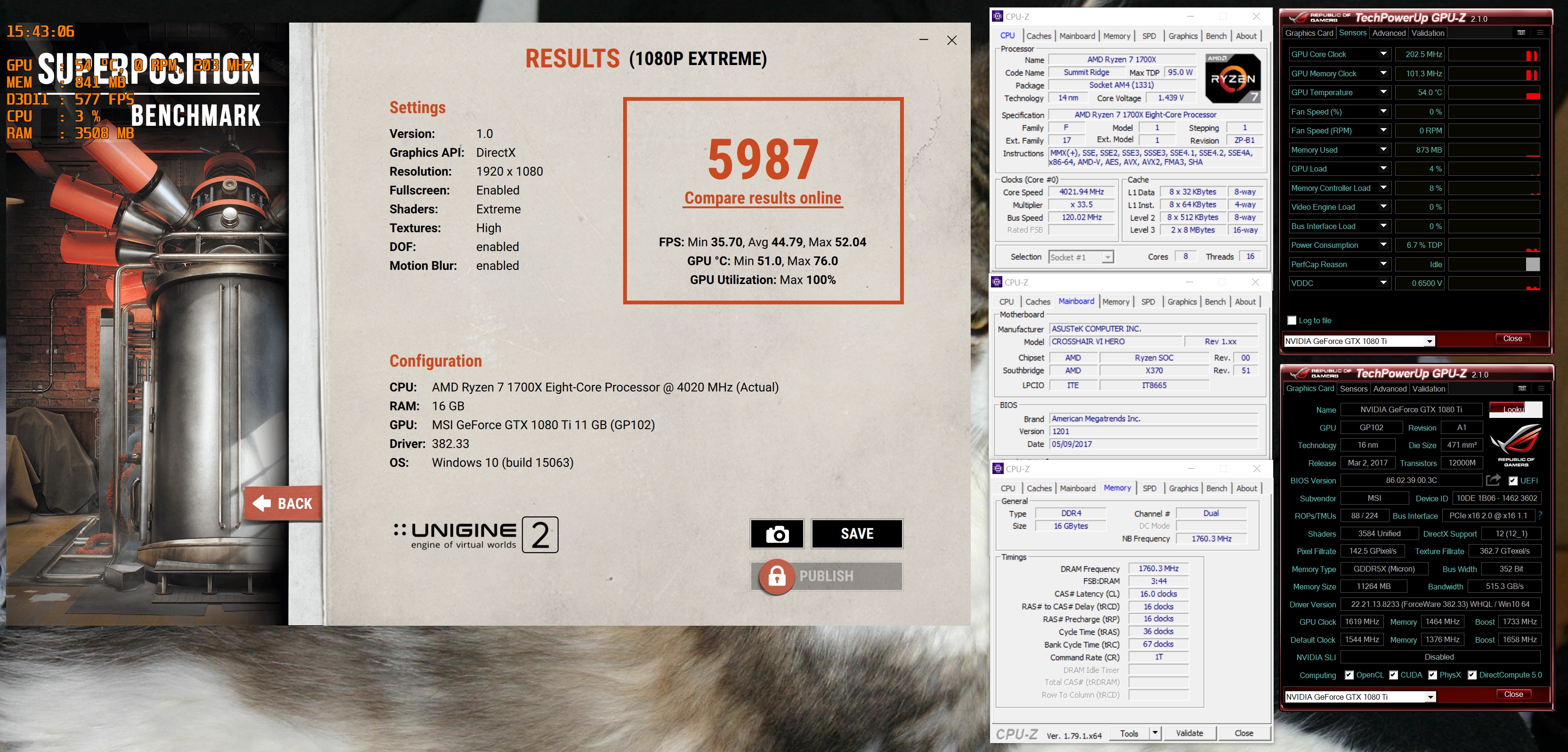Screen dimensions: 1568x752
Task: Open the GPU selector dropdown in the Sensors window
Action: coord(1429,342)
